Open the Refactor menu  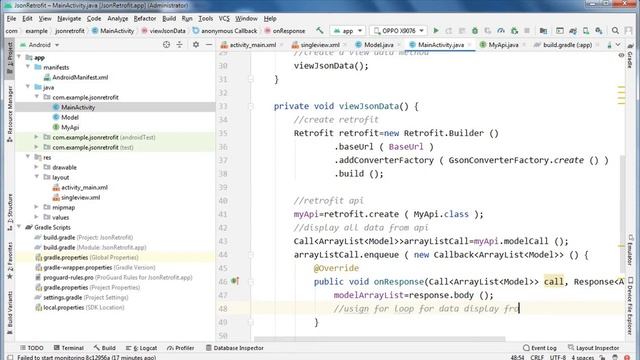(x=145, y=18)
